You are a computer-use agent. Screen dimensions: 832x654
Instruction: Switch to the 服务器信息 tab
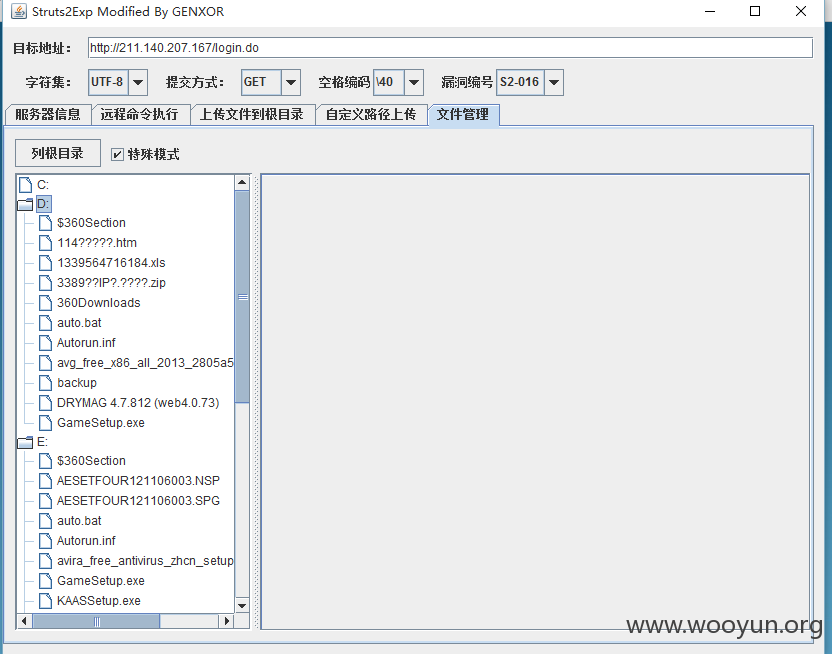48,115
